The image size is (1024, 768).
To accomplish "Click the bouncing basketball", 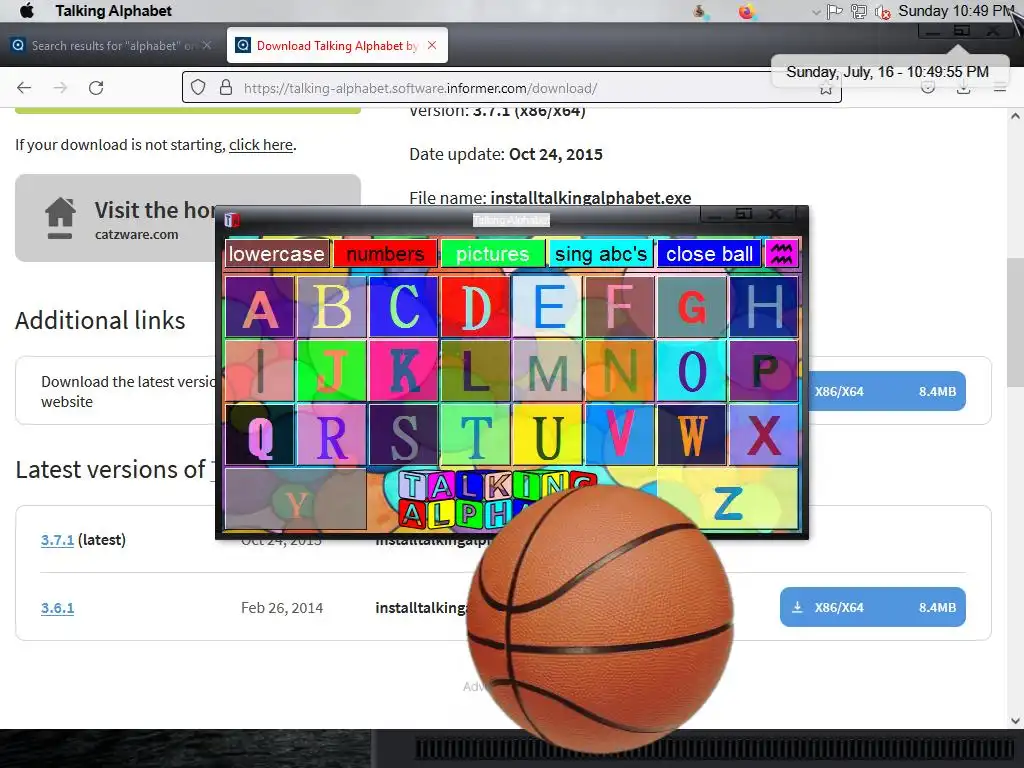I will point(600,617).
